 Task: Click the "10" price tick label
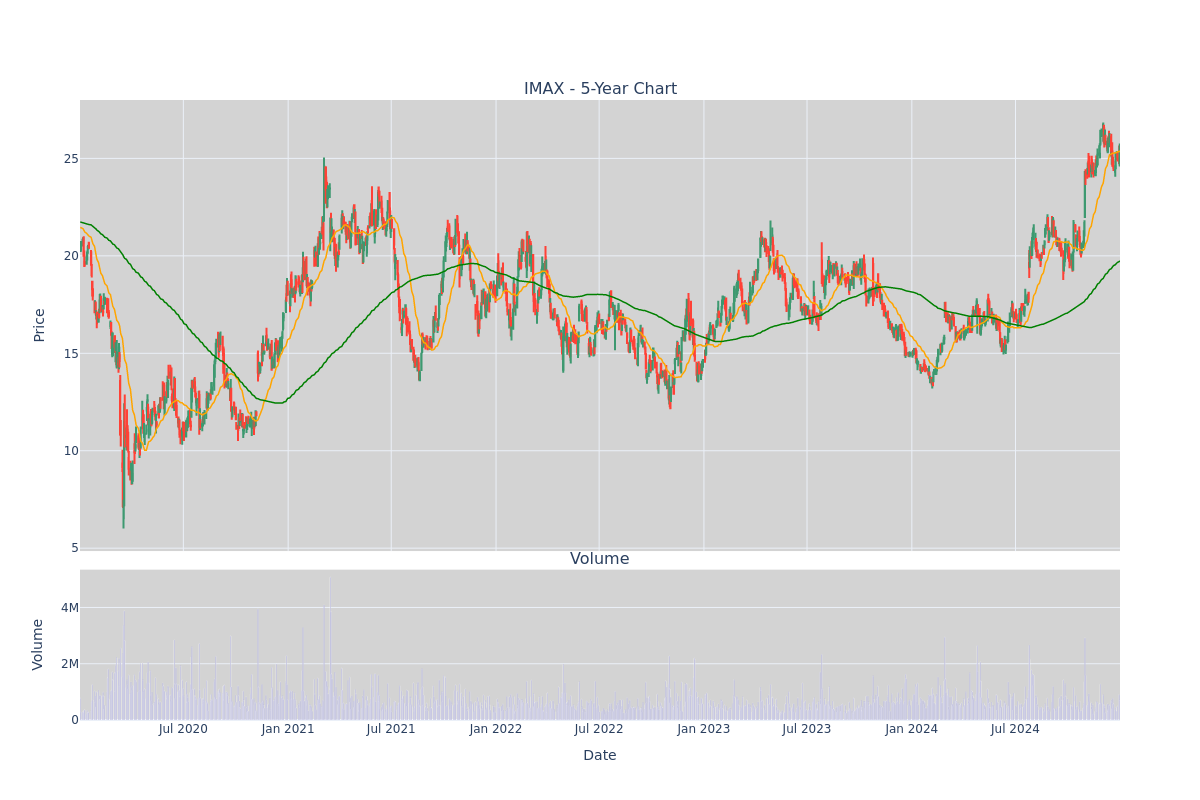click(71, 451)
